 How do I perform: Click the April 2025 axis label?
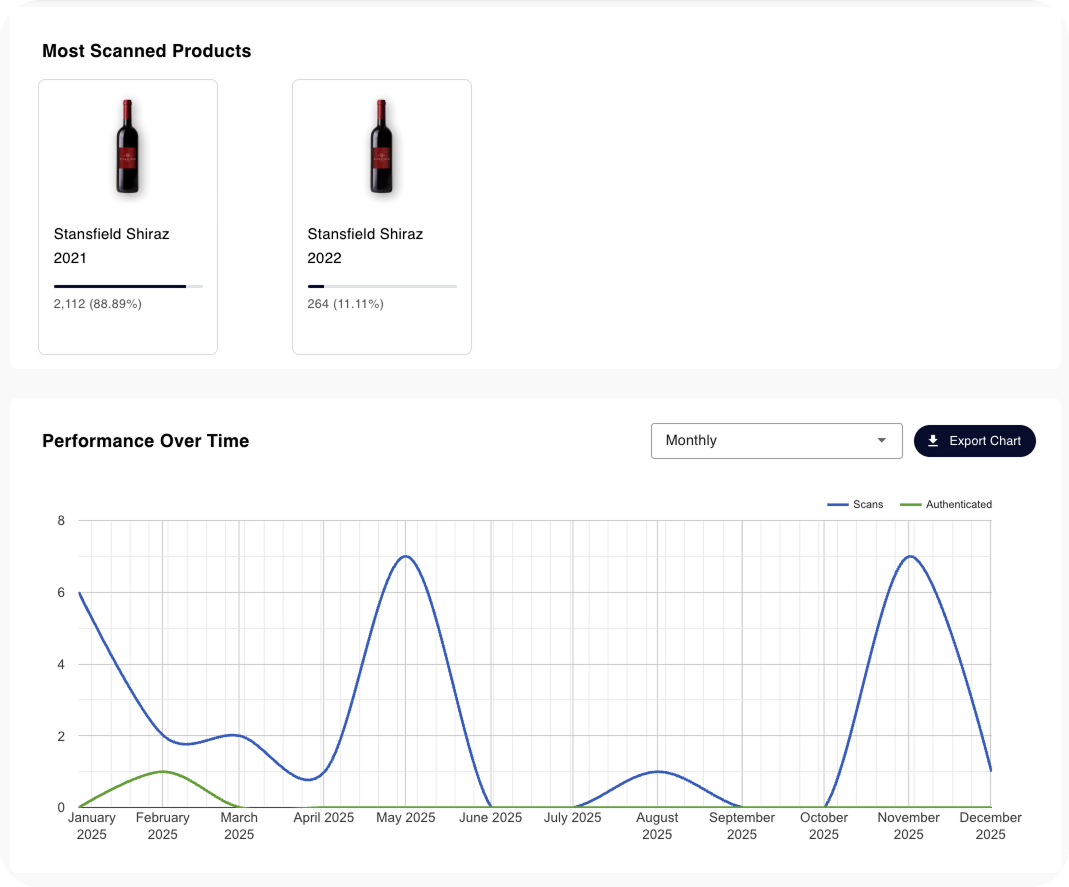(323, 817)
